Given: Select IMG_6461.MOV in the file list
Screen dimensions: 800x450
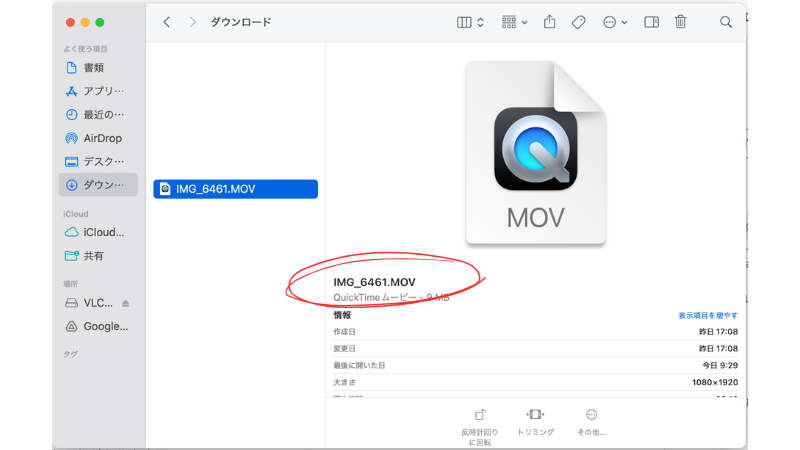Looking at the screenshot, I should (235, 189).
